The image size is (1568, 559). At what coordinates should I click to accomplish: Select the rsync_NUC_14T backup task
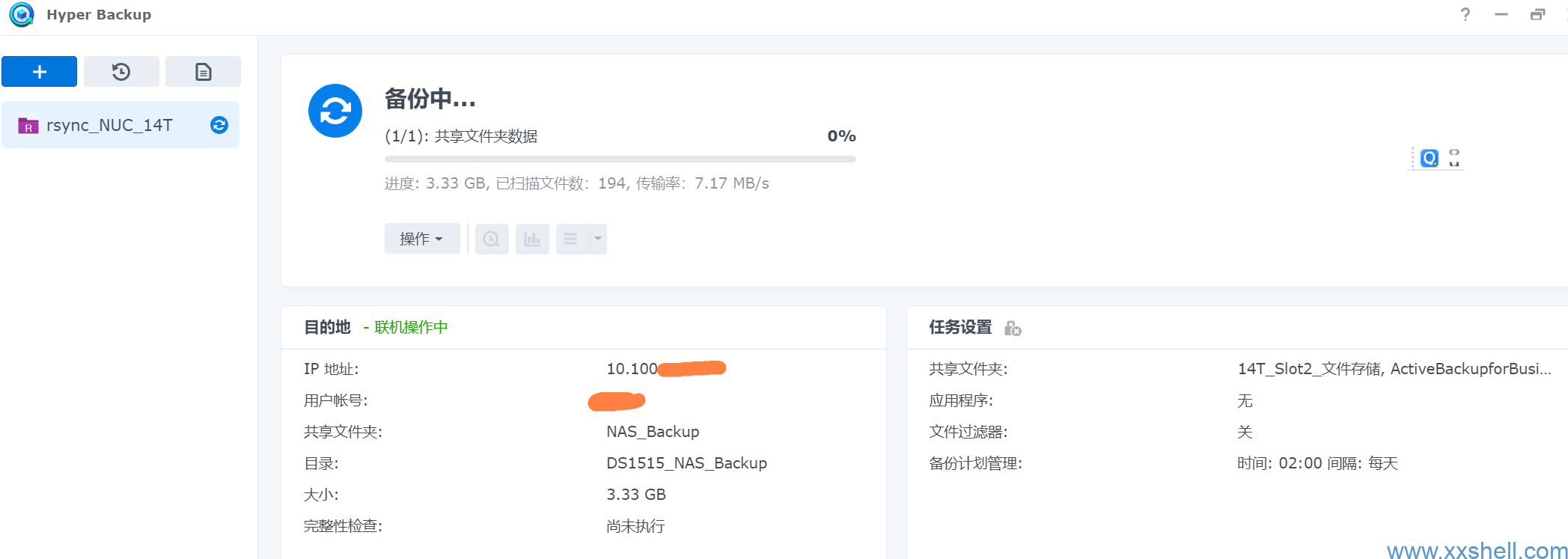[109, 125]
